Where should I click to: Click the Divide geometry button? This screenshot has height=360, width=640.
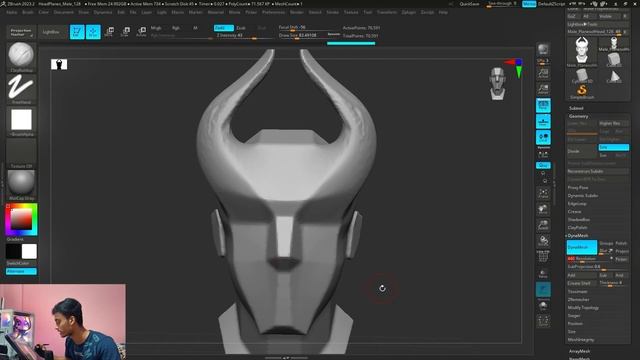[582, 151]
